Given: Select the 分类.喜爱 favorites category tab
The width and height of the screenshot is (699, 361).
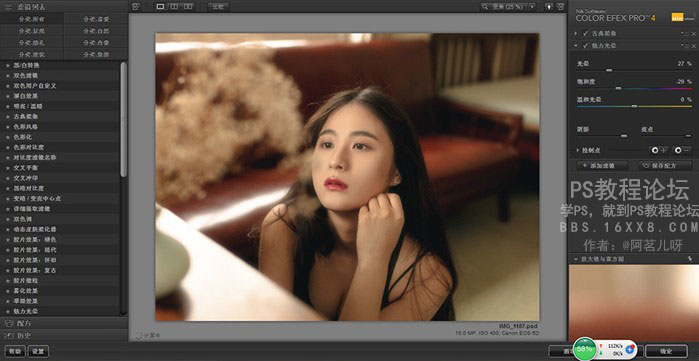Looking at the screenshot, I should coord(96,19).
